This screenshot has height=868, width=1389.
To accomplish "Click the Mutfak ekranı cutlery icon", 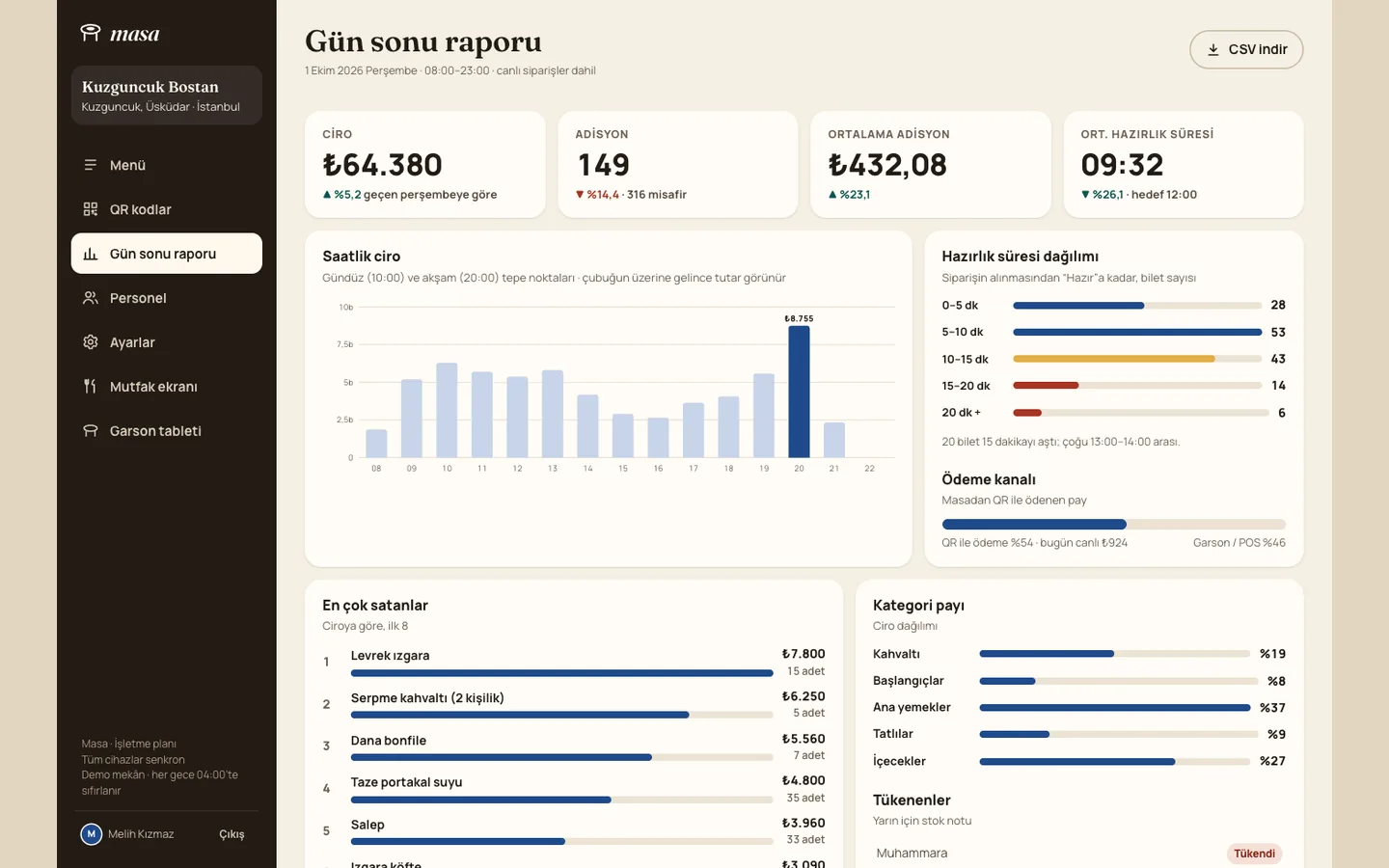I will (x=91, y=387).
